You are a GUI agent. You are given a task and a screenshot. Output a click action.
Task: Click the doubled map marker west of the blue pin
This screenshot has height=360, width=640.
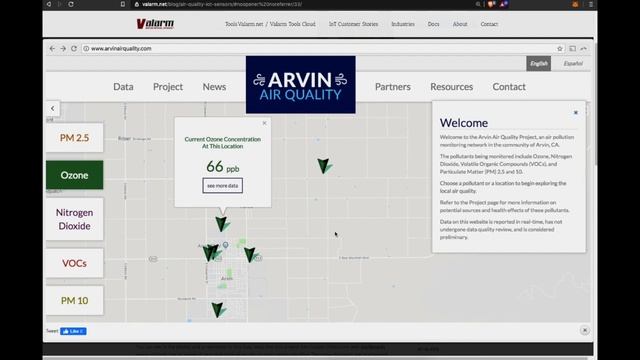[x=211, y=253]
